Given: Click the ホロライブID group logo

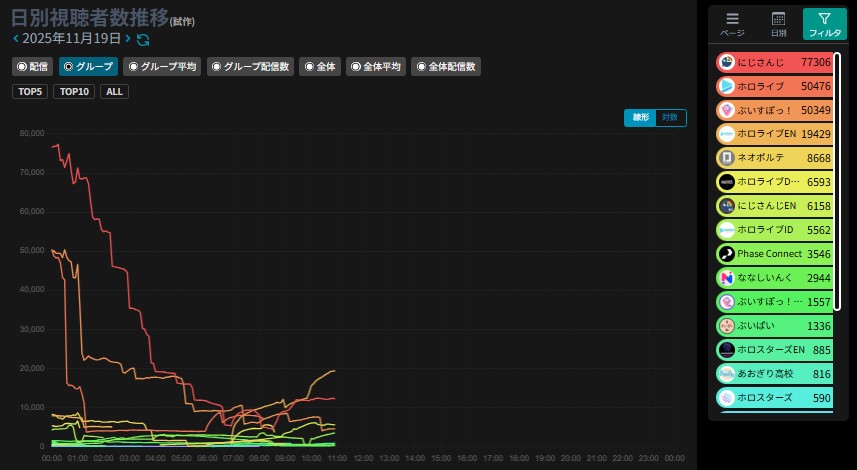Looking at the screenshot, I should 726,230.
